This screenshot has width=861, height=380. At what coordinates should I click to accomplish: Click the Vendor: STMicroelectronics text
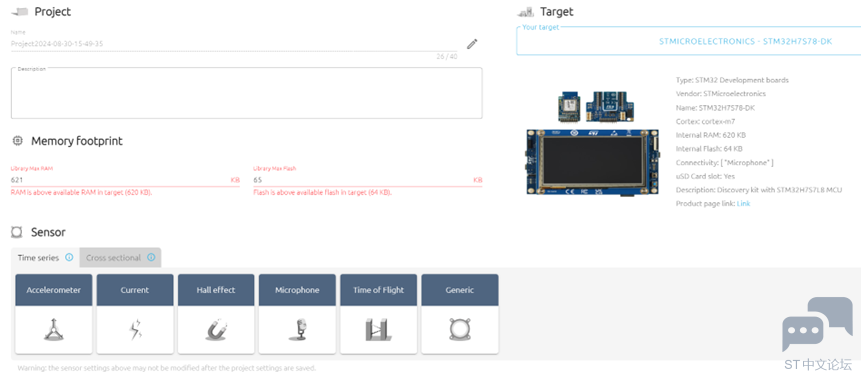pos(720,94)
